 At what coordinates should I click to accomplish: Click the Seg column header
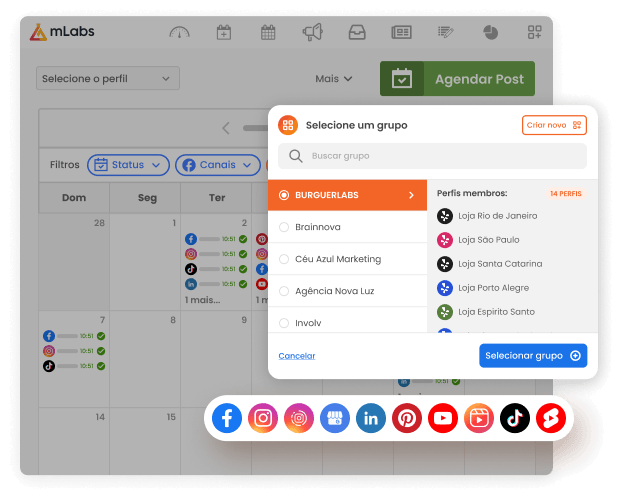(x=147, y=197)
